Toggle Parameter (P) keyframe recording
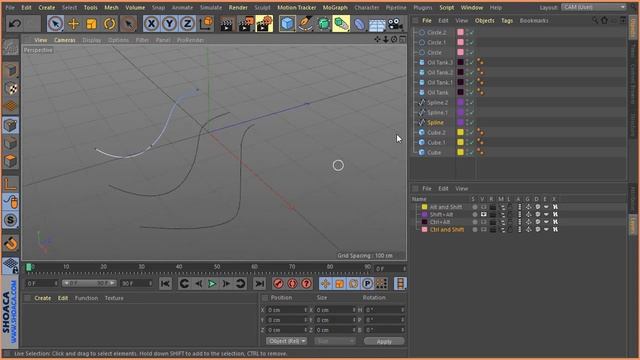Image resolution: width=640 pixels, height=360 pixels. tap(367, 283)
